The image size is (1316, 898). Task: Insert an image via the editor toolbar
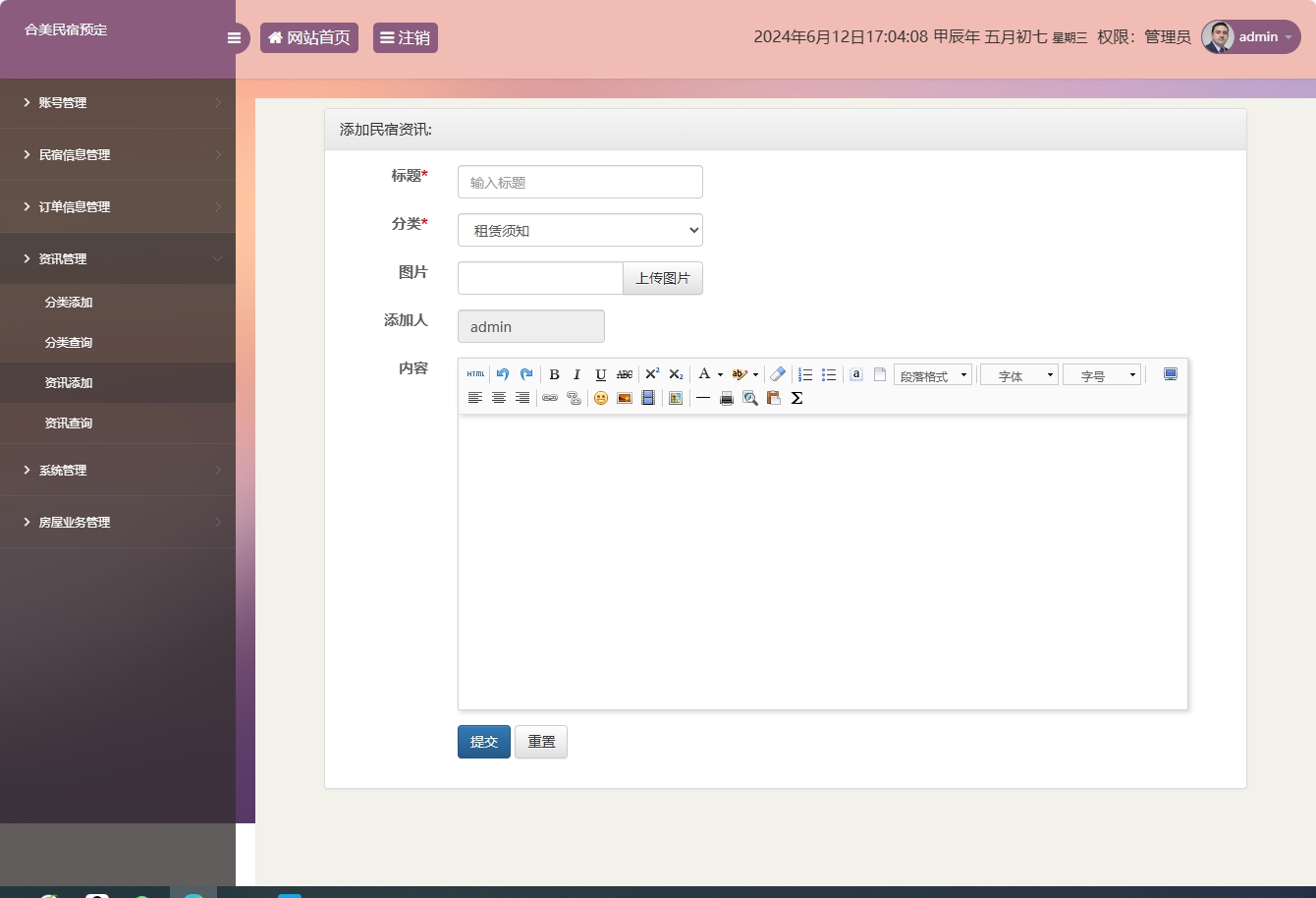coord(624,397)
